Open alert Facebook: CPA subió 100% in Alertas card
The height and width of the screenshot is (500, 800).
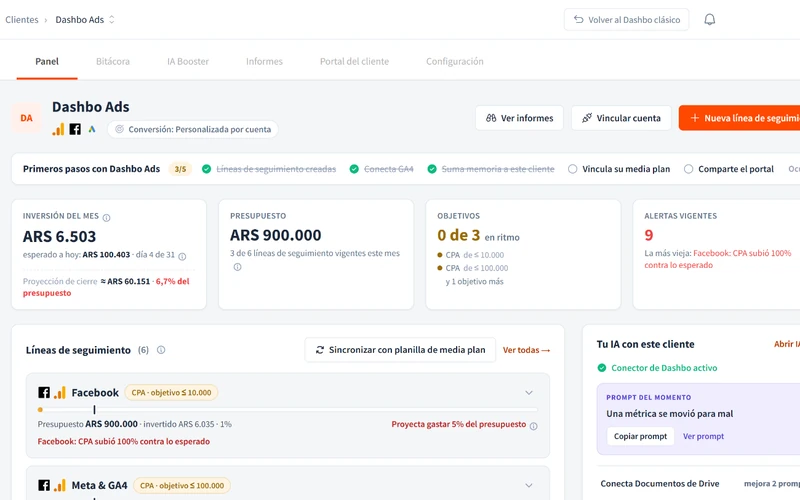717,259
